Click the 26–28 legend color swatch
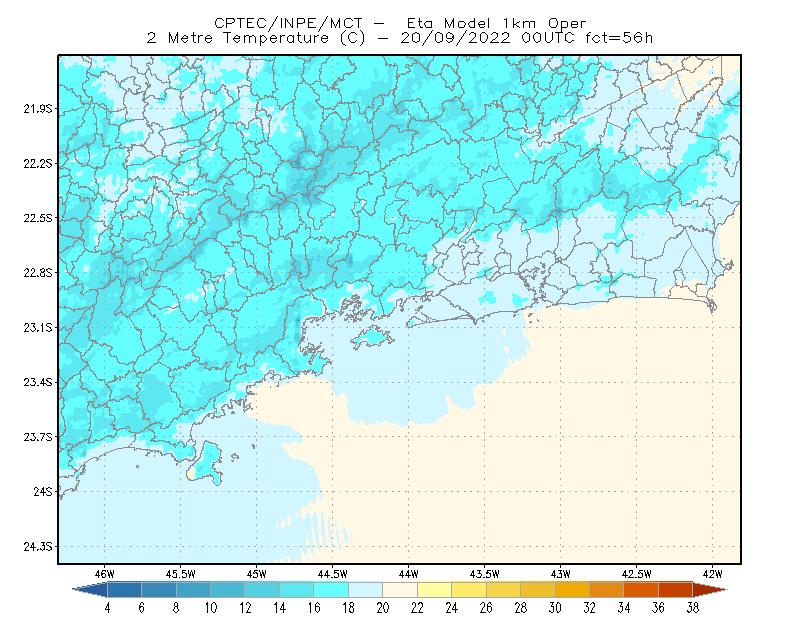This screenshot has width=800, height=618. coord(504,589)
